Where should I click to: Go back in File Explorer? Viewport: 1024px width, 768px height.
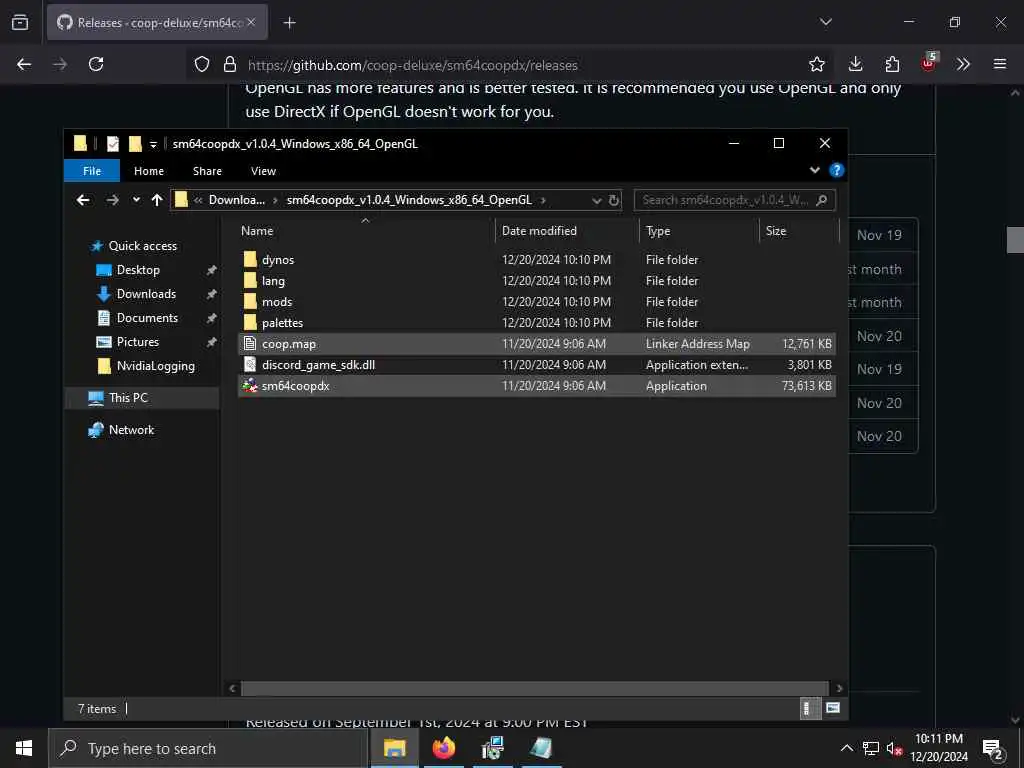pos(83,200)
